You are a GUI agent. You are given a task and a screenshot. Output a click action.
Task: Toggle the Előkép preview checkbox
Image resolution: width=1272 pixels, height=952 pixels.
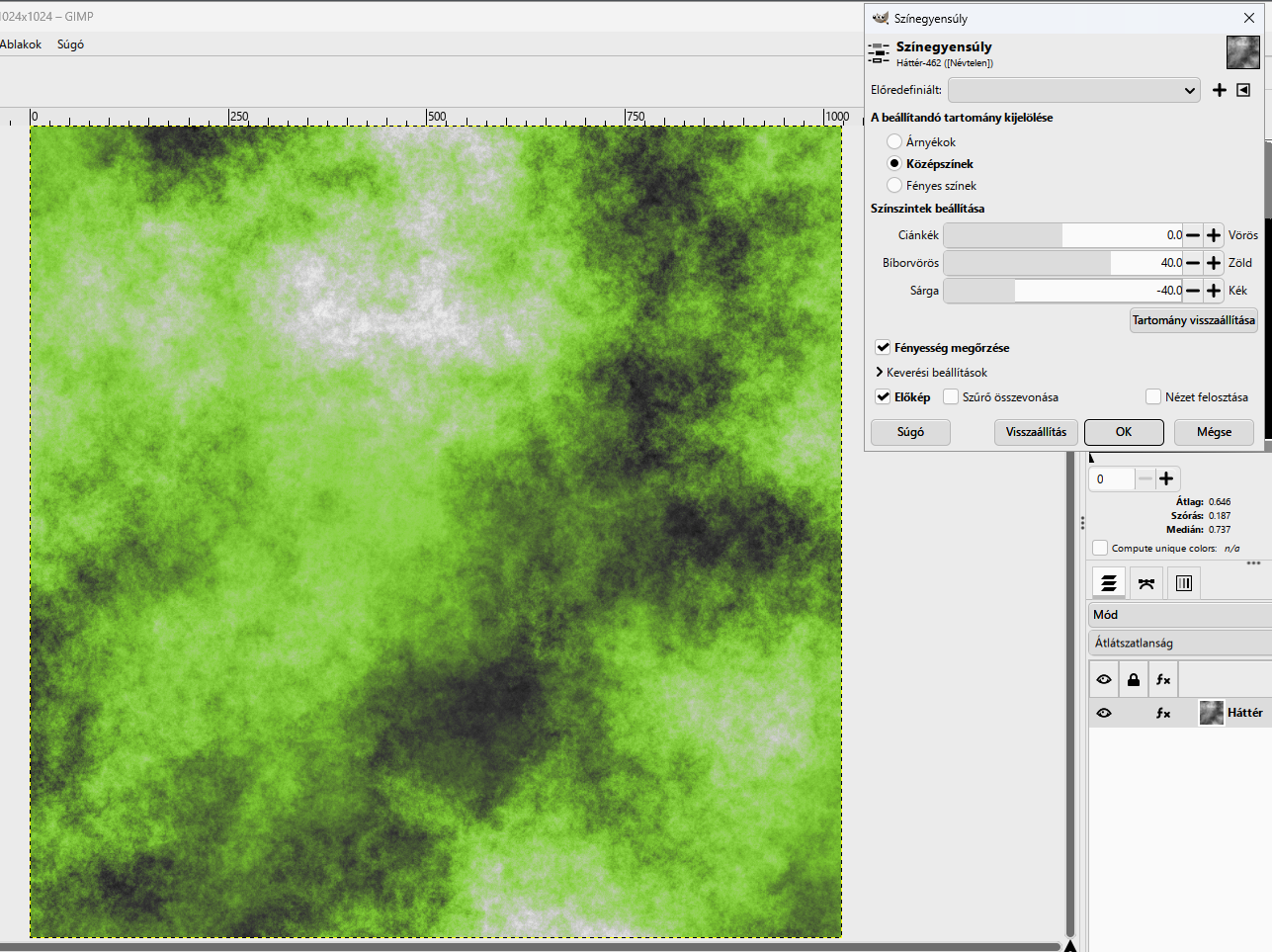pos(883,397)
